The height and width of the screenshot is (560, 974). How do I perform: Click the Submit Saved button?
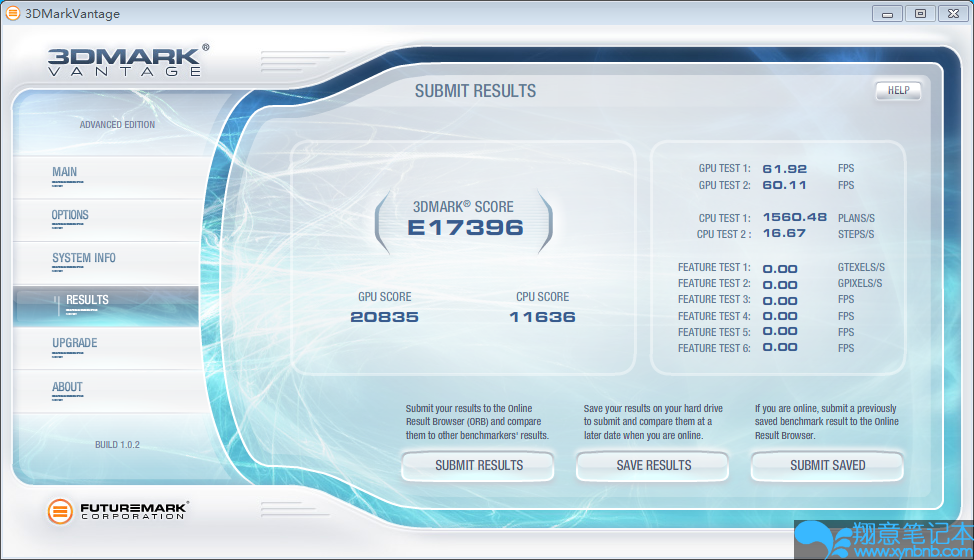(827, 465)
